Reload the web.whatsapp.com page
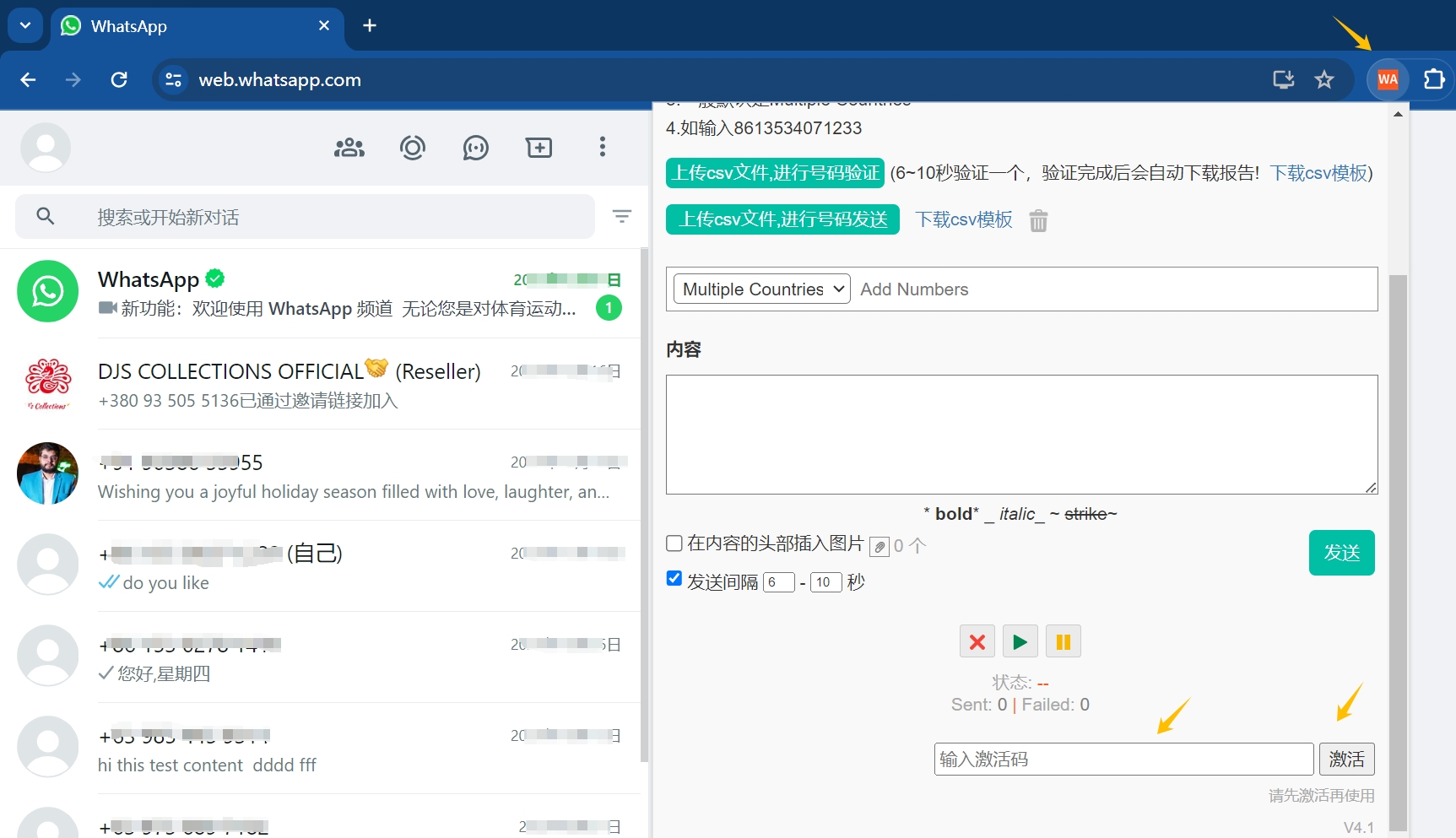Image resolution: width=1456 pixels, height=838 pixels. coord(119,79)
